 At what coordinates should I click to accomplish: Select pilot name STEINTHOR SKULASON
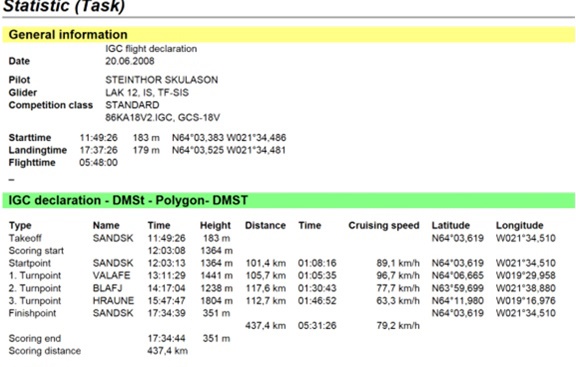[162, 80]
